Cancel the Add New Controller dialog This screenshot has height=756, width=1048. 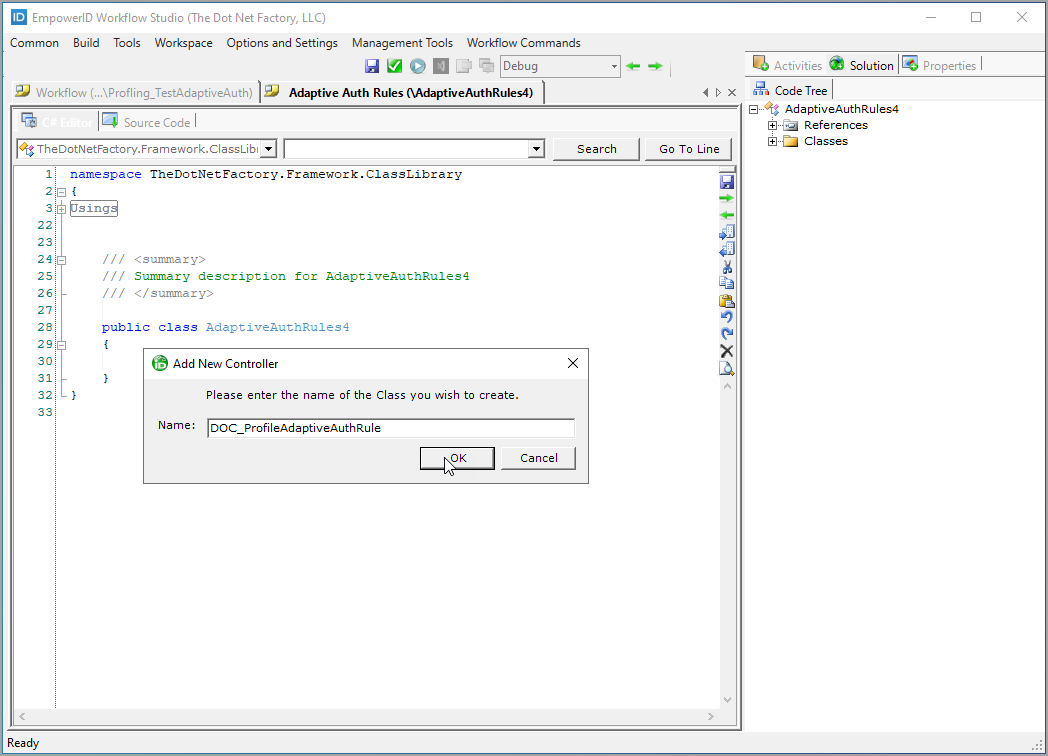pyautogui.click(x=538, y=458)
